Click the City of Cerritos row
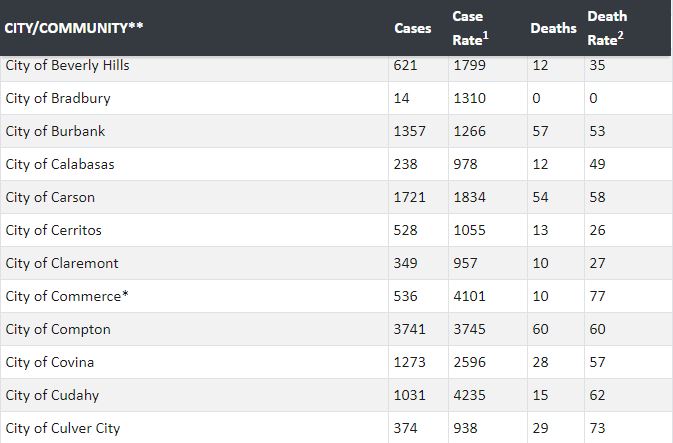Image resolution: width=673 pixels, height=443 pixels. pyautogui.click(x=54, y=230)
